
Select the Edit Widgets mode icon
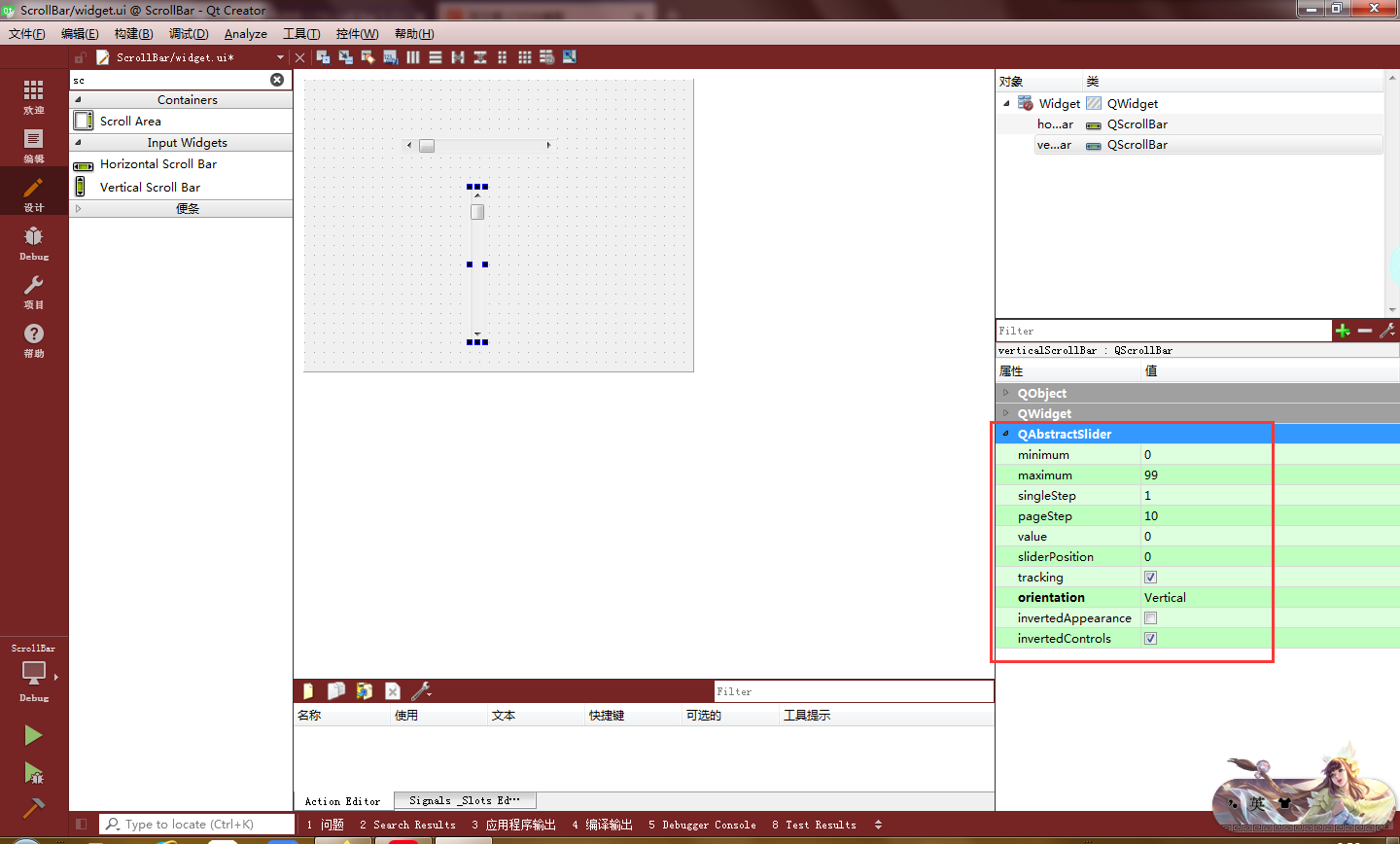coord(323,56)
